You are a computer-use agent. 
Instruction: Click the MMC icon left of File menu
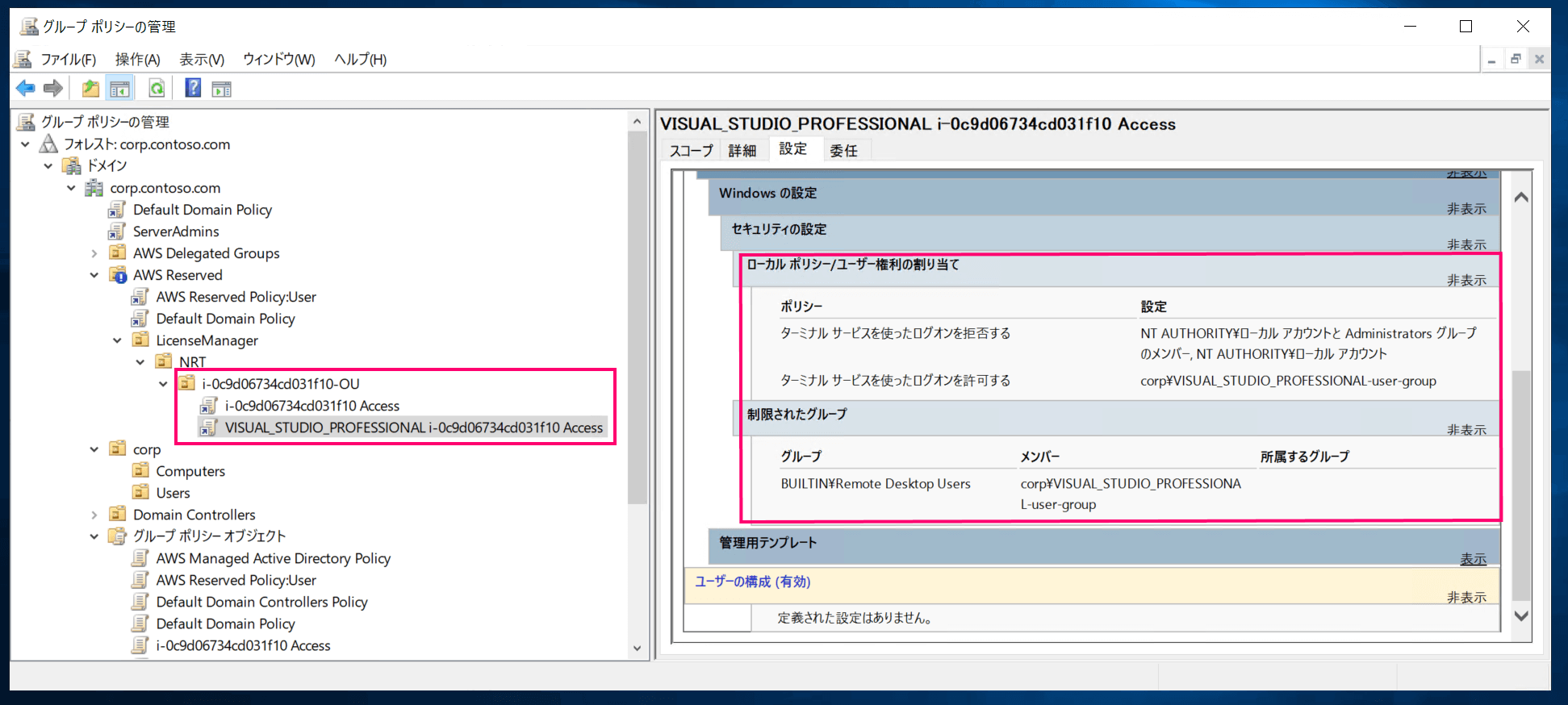click(23, 59)
